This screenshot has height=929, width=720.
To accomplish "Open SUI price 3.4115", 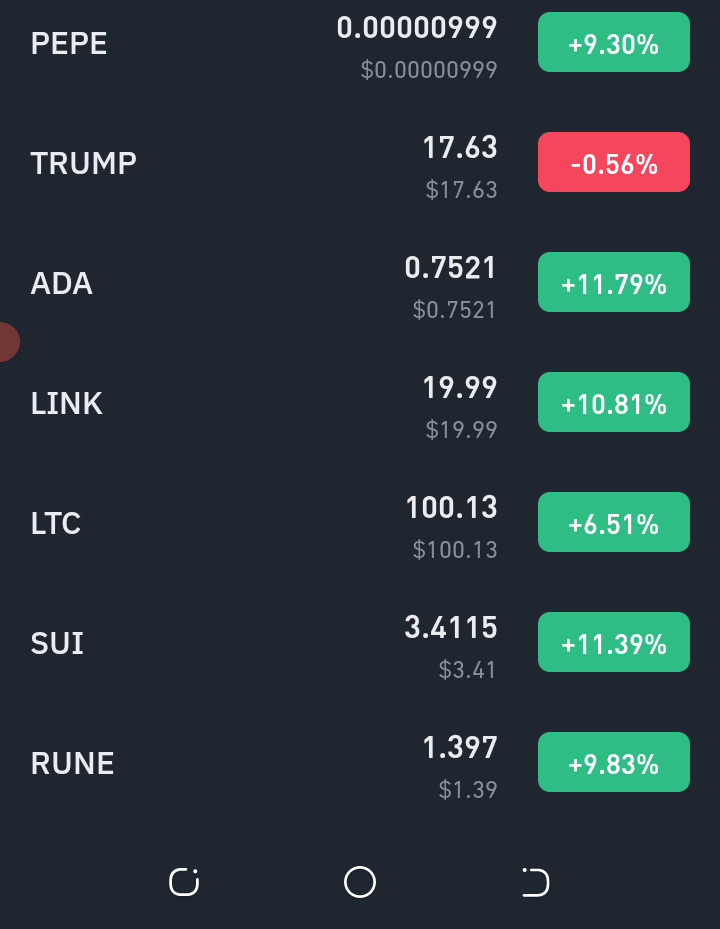I will pyautogui.click(x=450, y=627).
